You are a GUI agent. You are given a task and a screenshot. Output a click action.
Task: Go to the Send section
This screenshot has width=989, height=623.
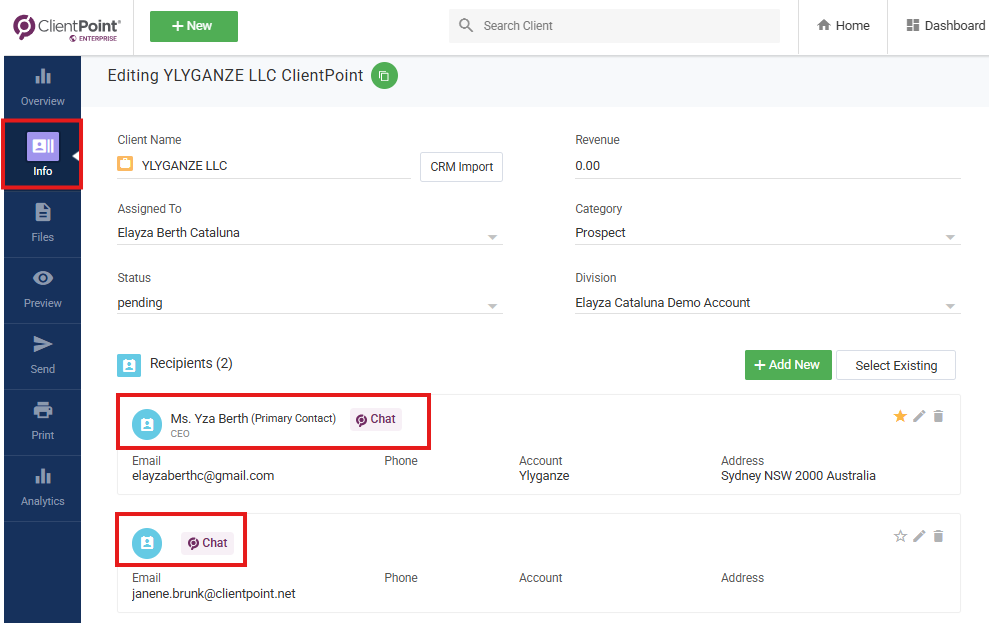click(42, 355)
